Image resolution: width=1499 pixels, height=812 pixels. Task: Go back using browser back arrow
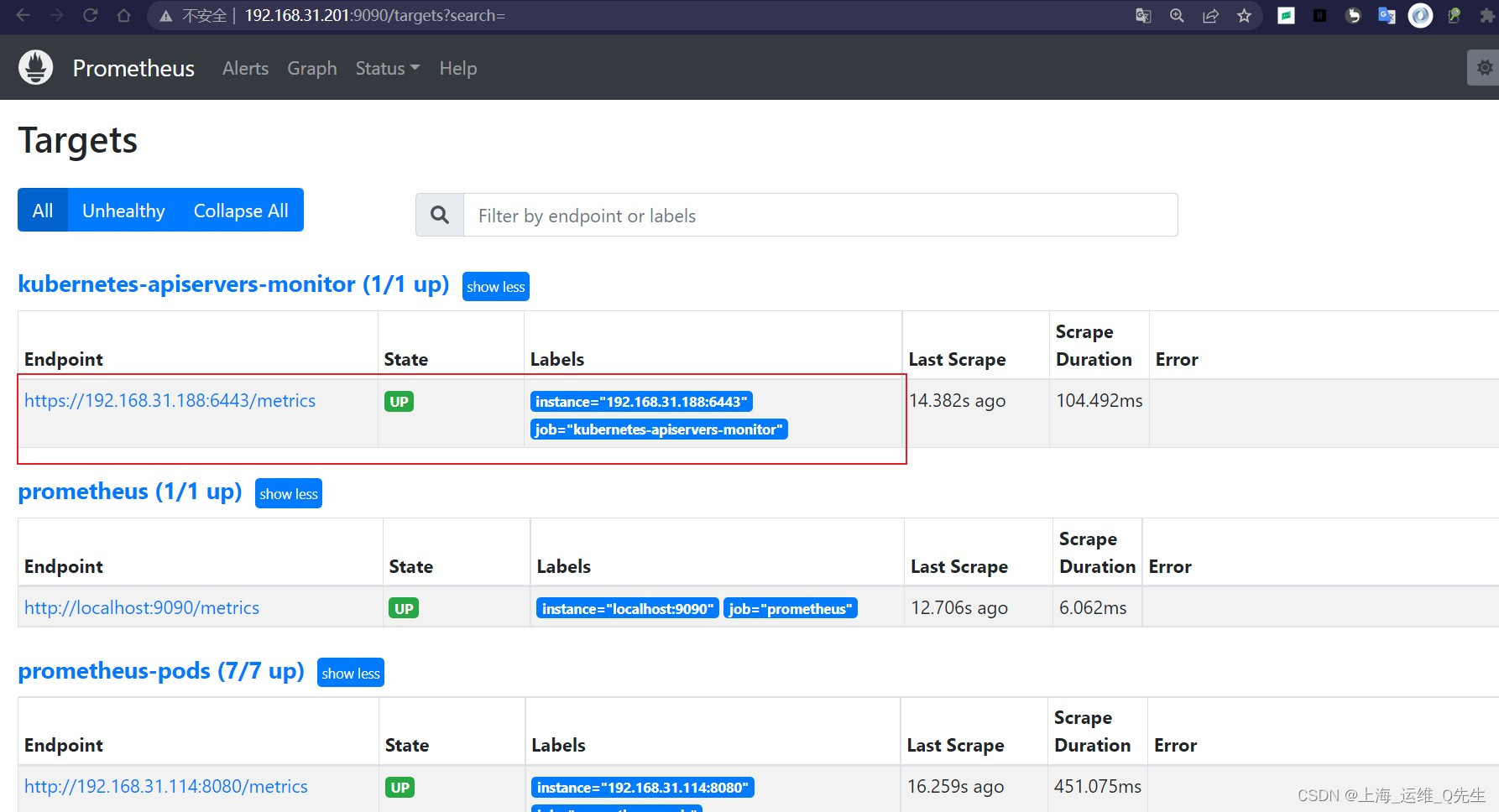[x=24, y=15]
